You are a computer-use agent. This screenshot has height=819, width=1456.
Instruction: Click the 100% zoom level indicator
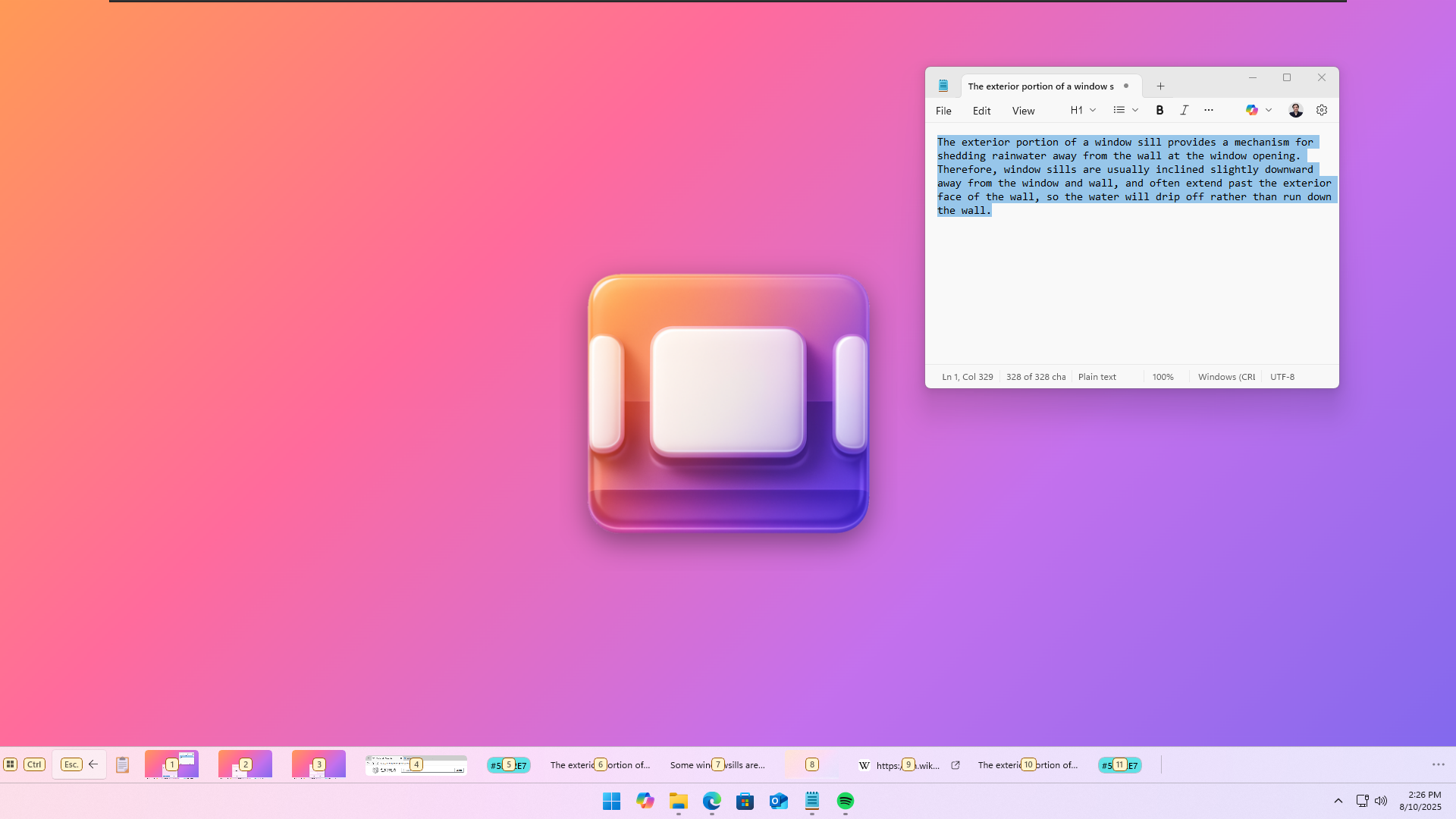(x=1163, y=376)
